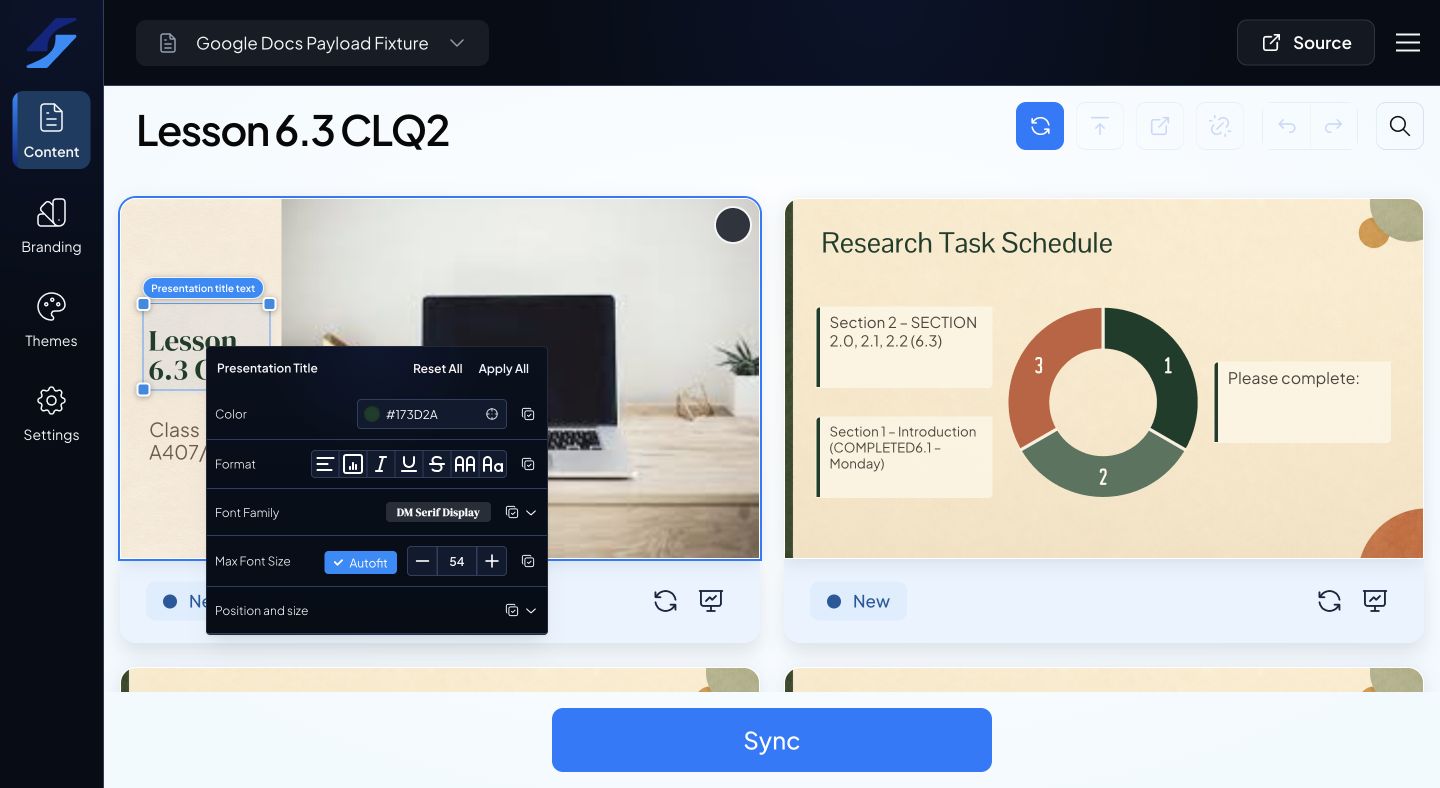Click the New badge under Research slide

858,601
